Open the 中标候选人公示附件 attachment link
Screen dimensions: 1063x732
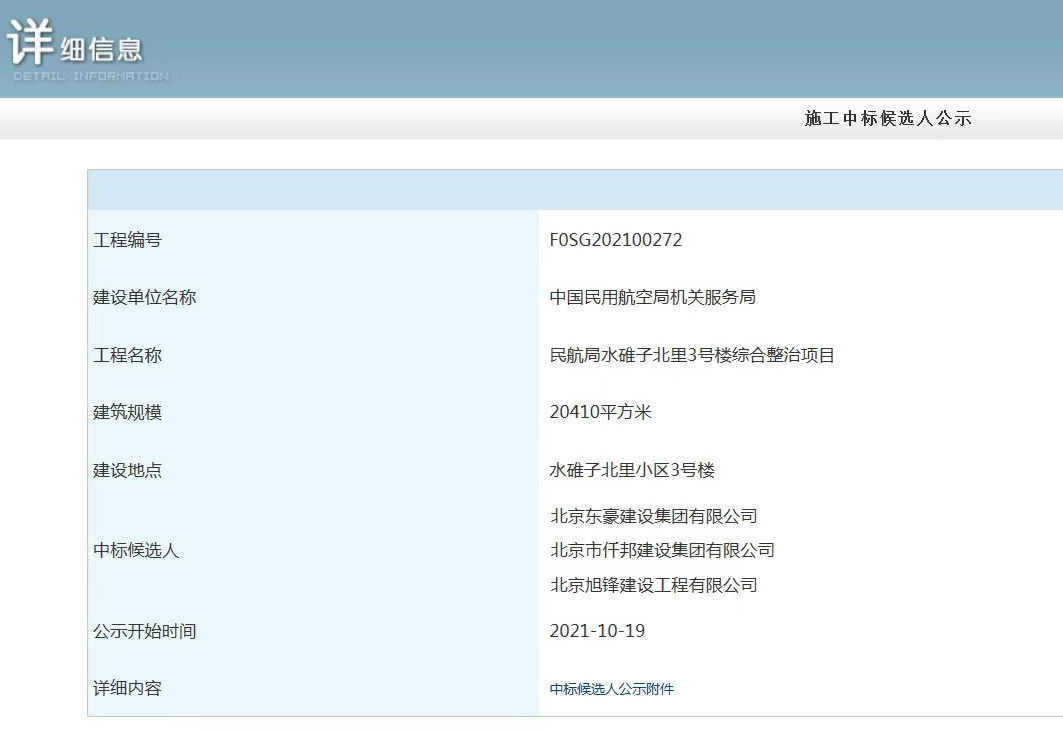611,689
